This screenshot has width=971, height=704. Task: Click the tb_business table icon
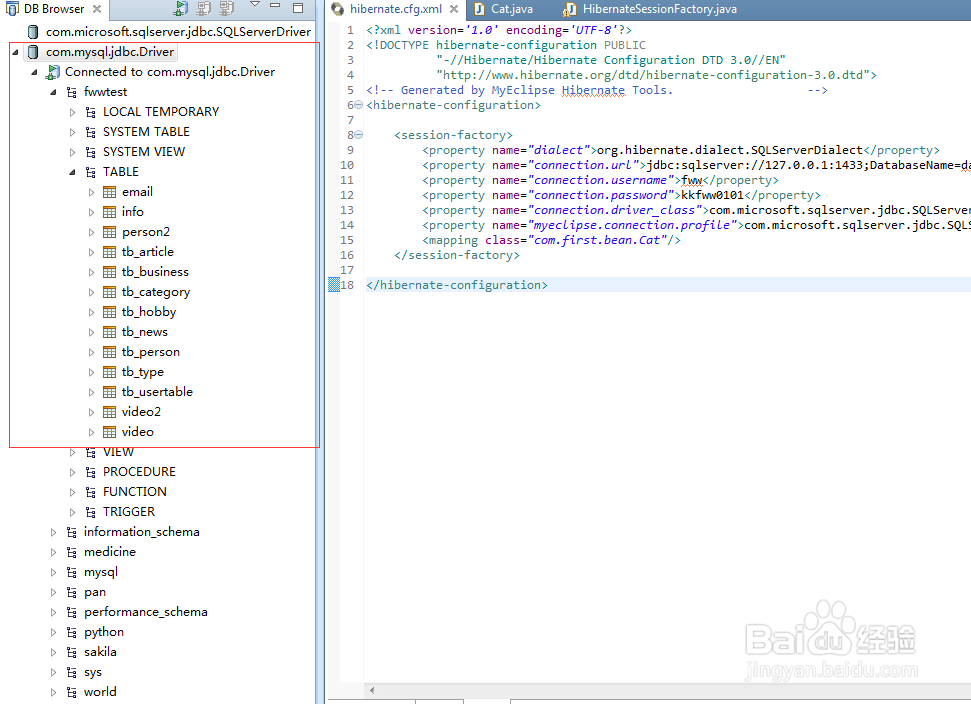(110, 272)
